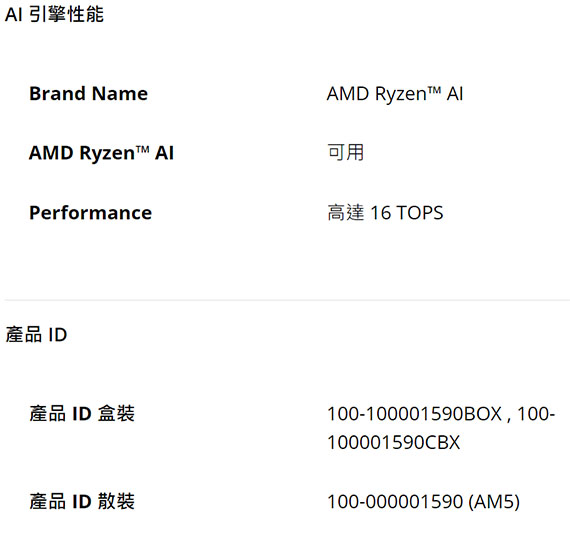Click the 100001590CBX product number line
The width and height of the screenshot is (570, 543).
[x=393, y=442]
